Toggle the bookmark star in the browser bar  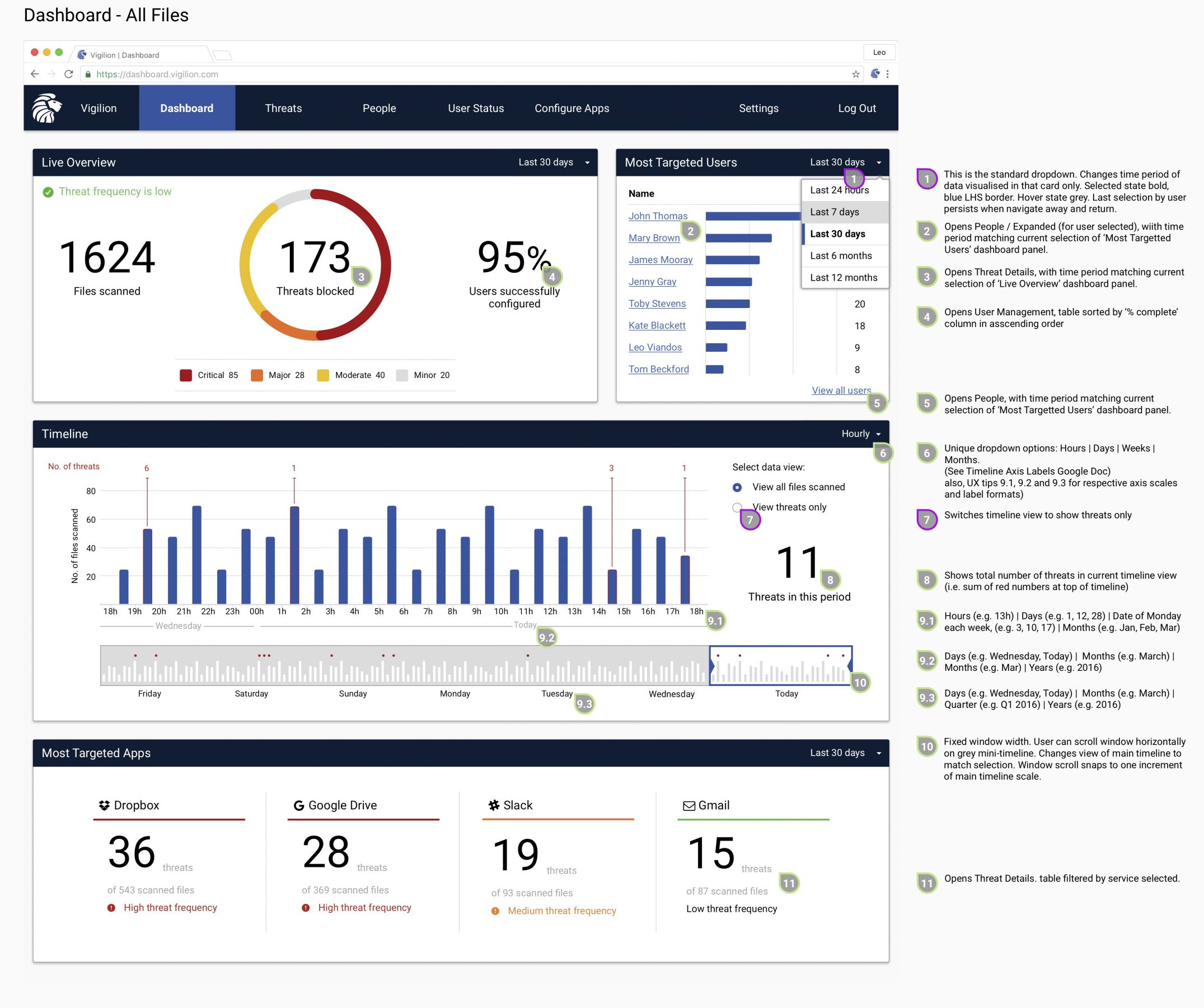(x=855, y=74)
